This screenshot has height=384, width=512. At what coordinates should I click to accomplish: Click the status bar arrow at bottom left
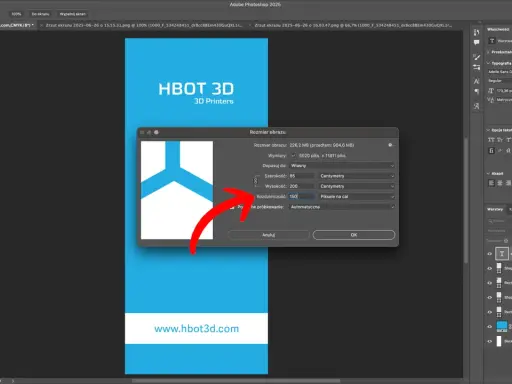click(x=13, y=381)
